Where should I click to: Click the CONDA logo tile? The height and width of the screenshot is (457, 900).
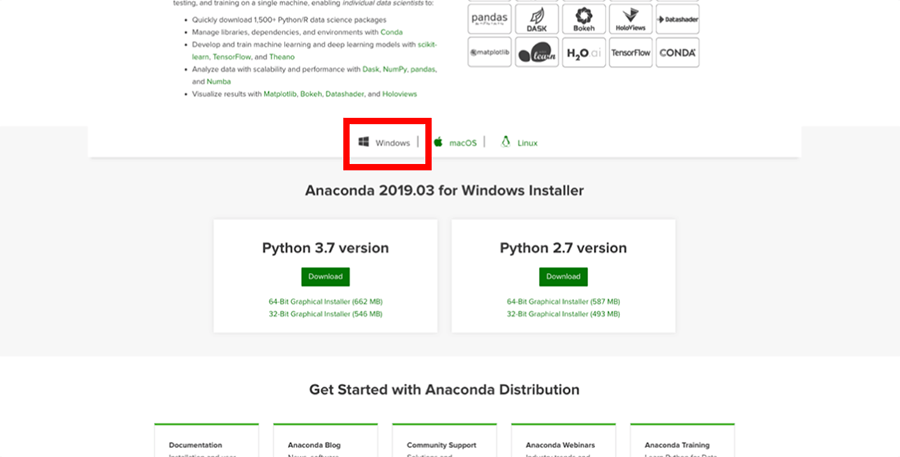pyautogui.click(x=678, y=52)
